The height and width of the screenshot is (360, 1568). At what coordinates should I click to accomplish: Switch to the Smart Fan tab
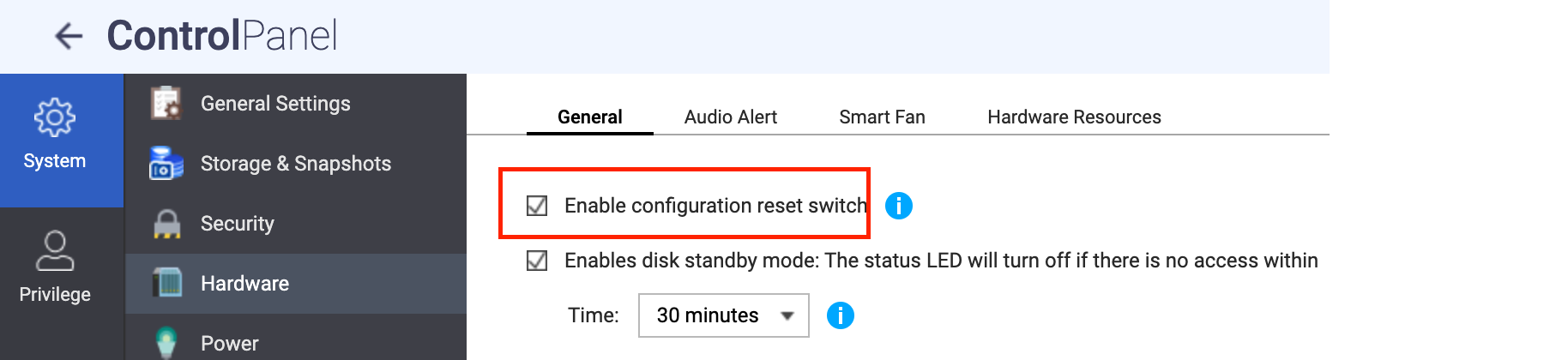882,117
